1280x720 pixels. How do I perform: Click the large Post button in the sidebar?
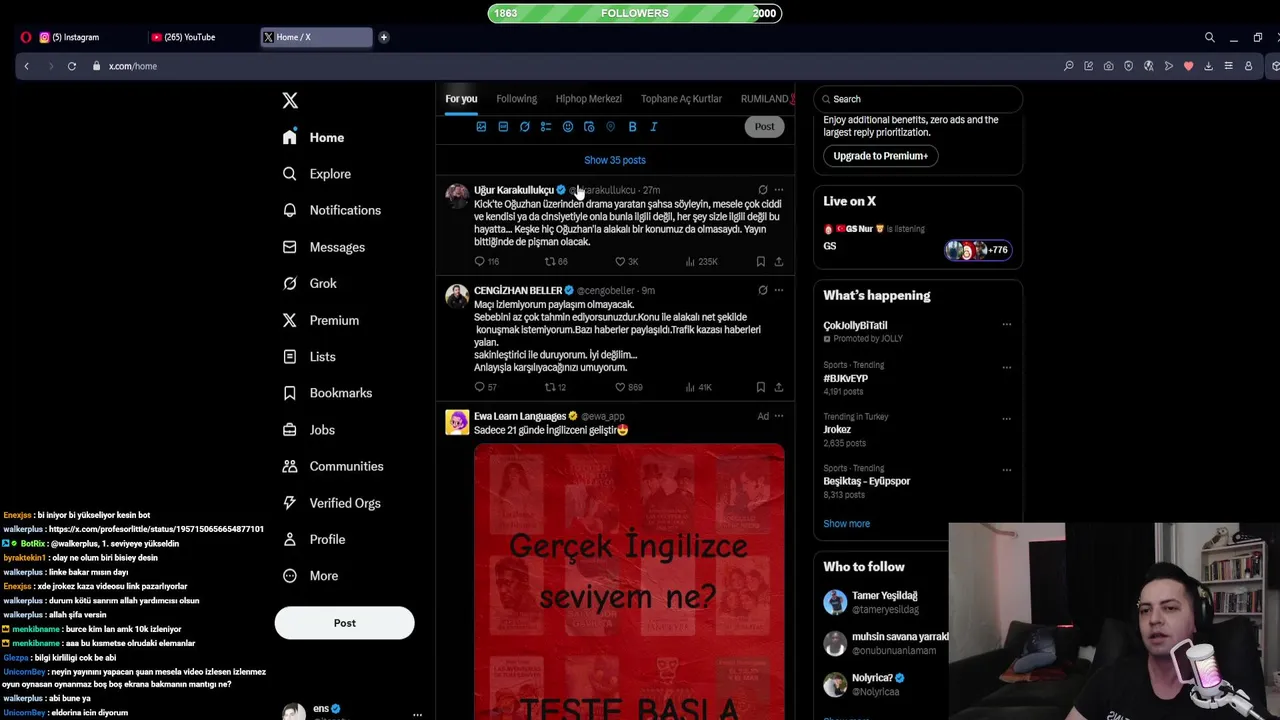pos(344,623)
